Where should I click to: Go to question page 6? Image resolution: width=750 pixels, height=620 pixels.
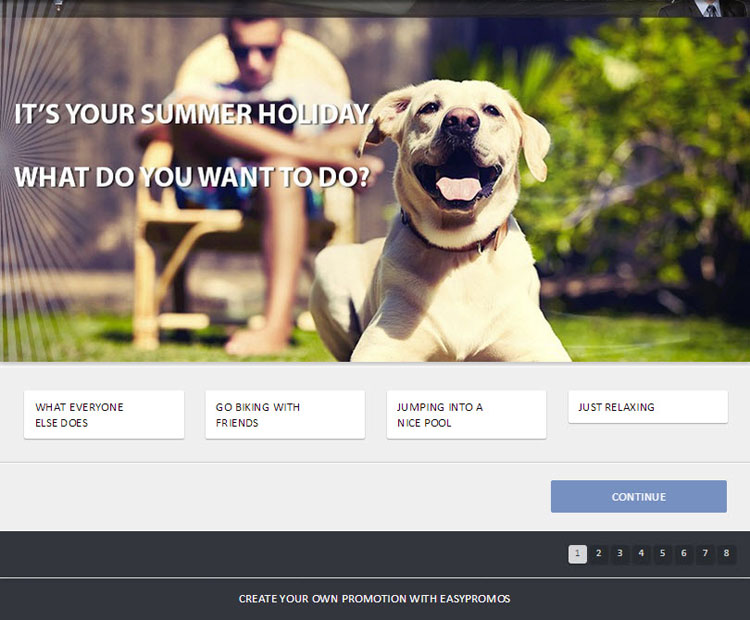tap(684, 554)
